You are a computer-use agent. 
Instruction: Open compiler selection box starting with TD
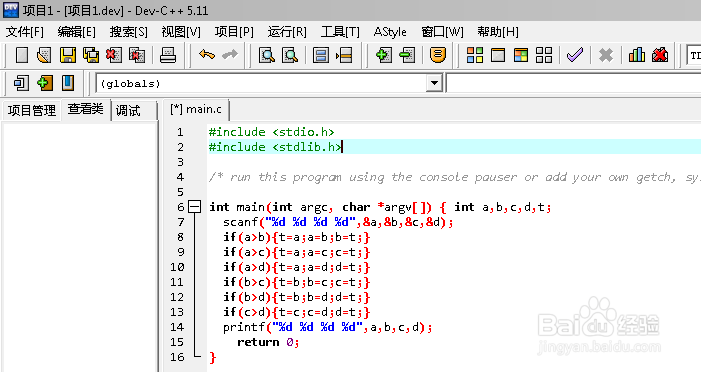click(694, 56)
